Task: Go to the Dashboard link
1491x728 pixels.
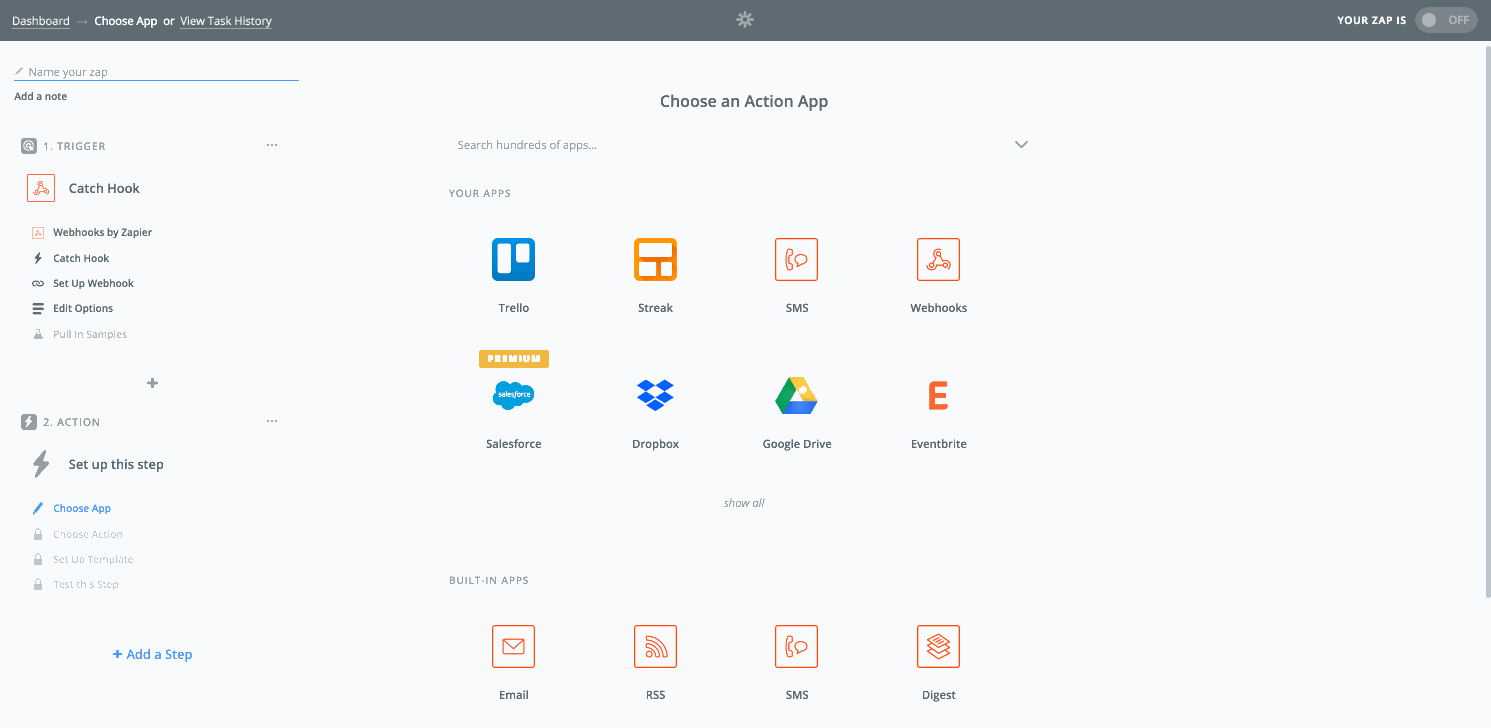Action: point(41,21)
